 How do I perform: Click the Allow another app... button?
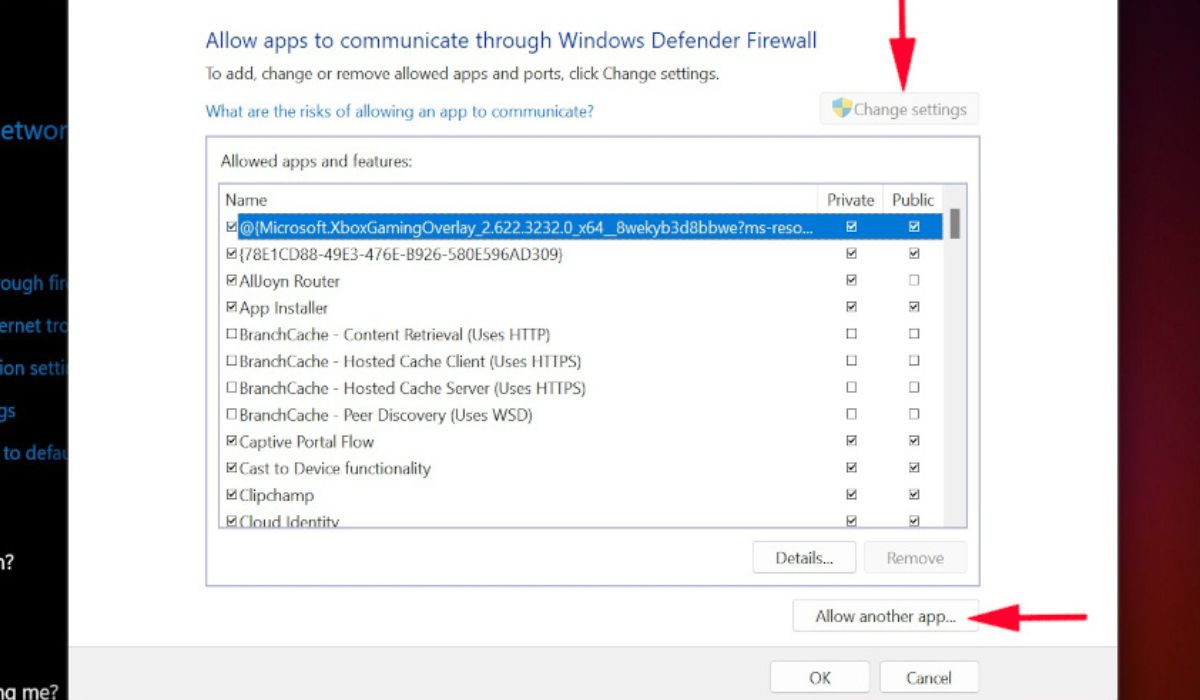pos(885,616)
